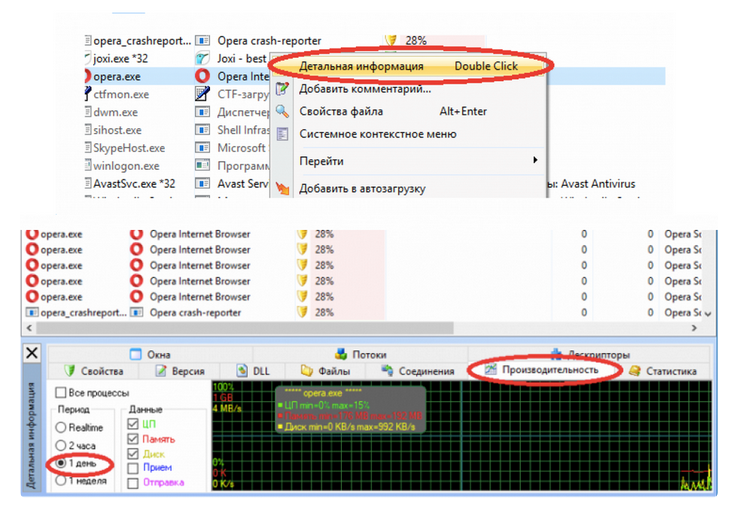Click the magnifier icon beside Свойства файла
Image resolution: width=739 pixels, height=506 pixels.
(x=282, y=112)
